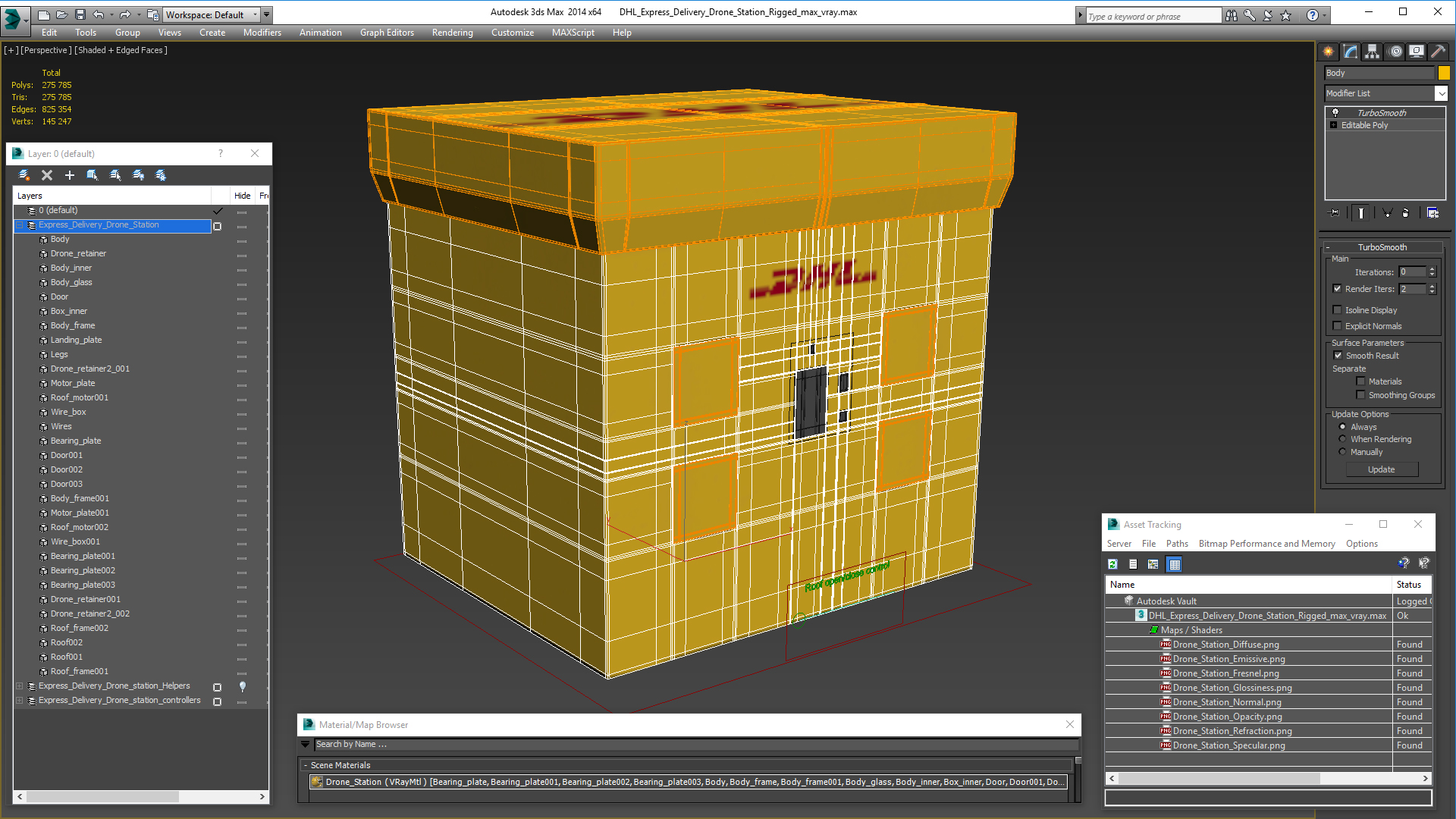
Task: Click the keyword search field
Action: [x=1153, y=16]
